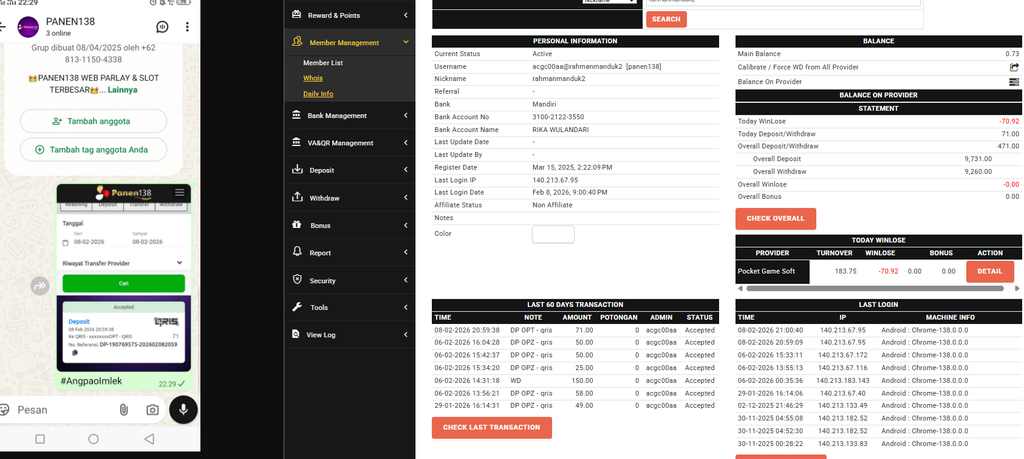Open Member List submenu item

click(x=323, y=63)
